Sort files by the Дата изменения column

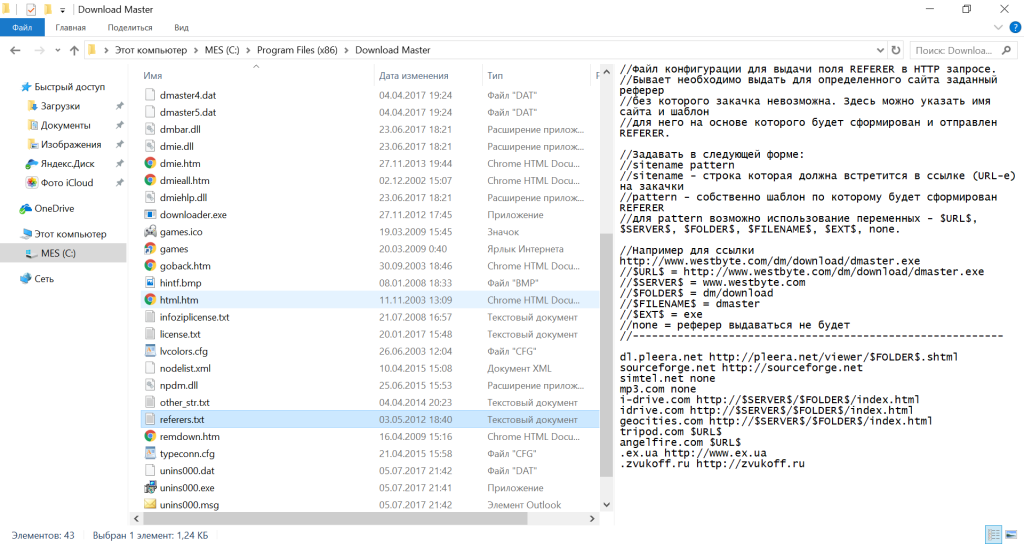point(414,75)
